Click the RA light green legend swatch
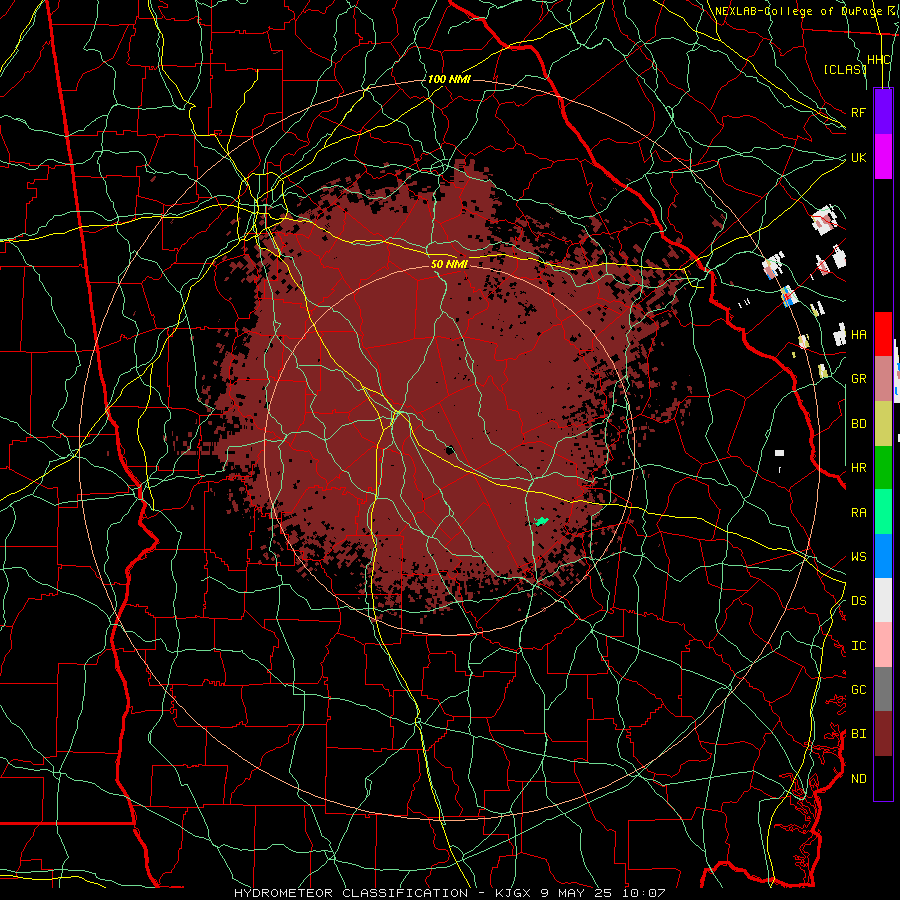Image resolution: width=900 pixels, height=900 pixels. [883, 512]
